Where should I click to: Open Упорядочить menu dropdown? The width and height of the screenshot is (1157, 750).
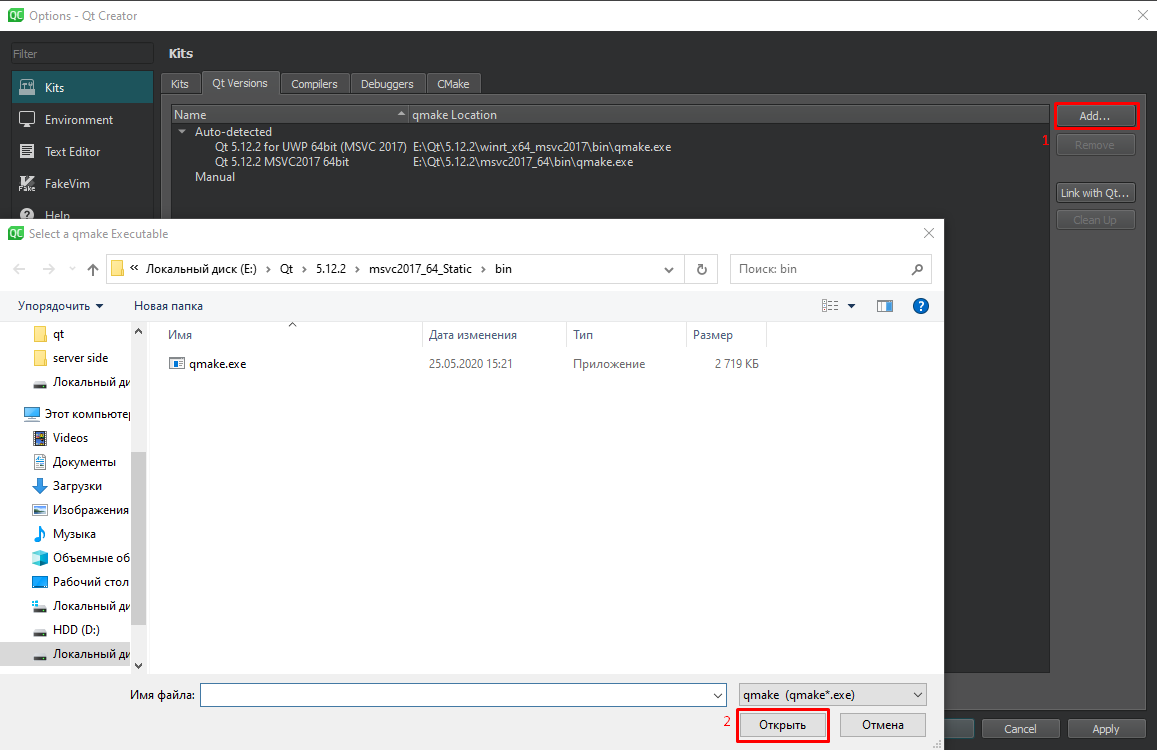pyautogui.click(x=61, y=306)
